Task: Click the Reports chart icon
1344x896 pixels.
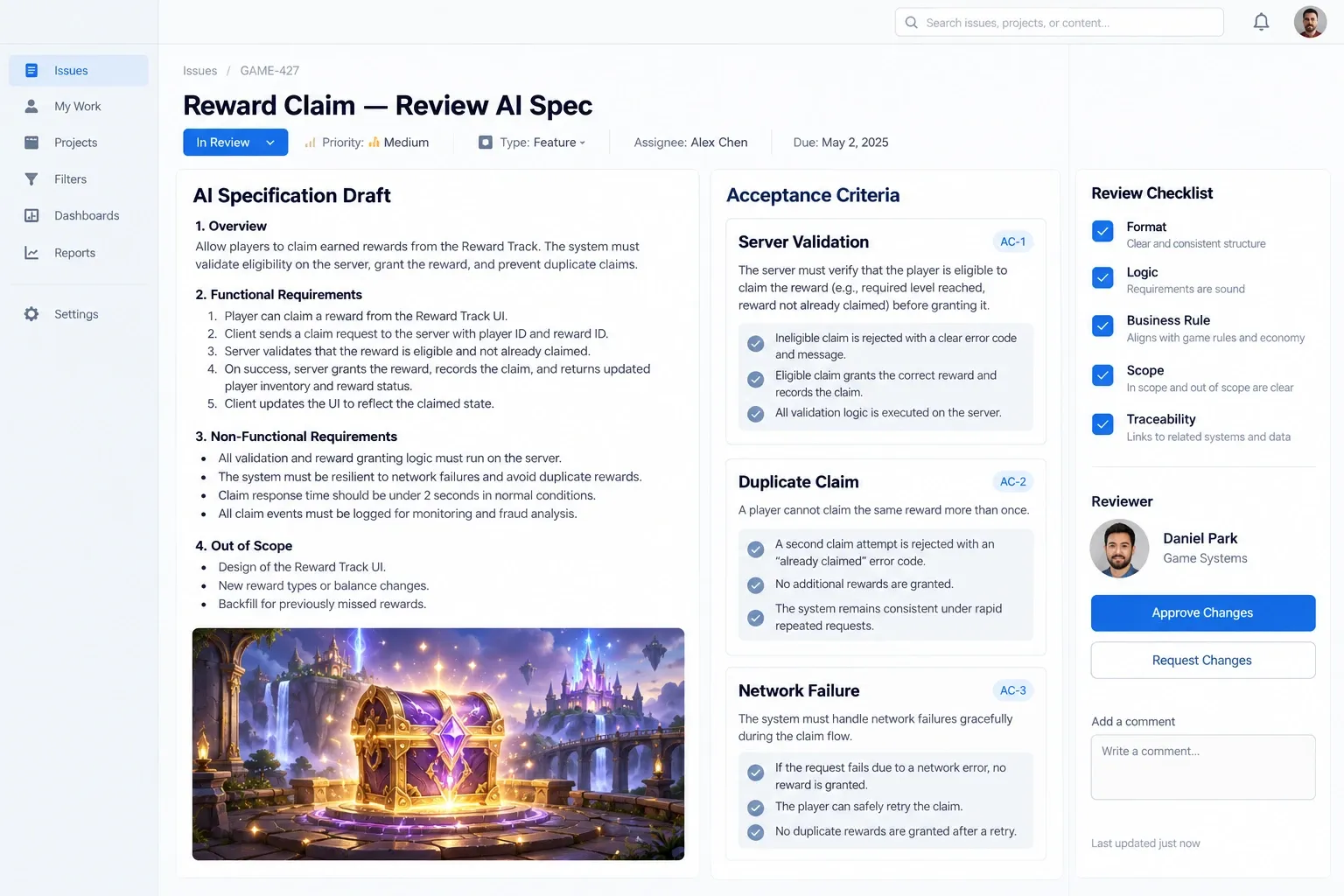Action: point(31,253)
